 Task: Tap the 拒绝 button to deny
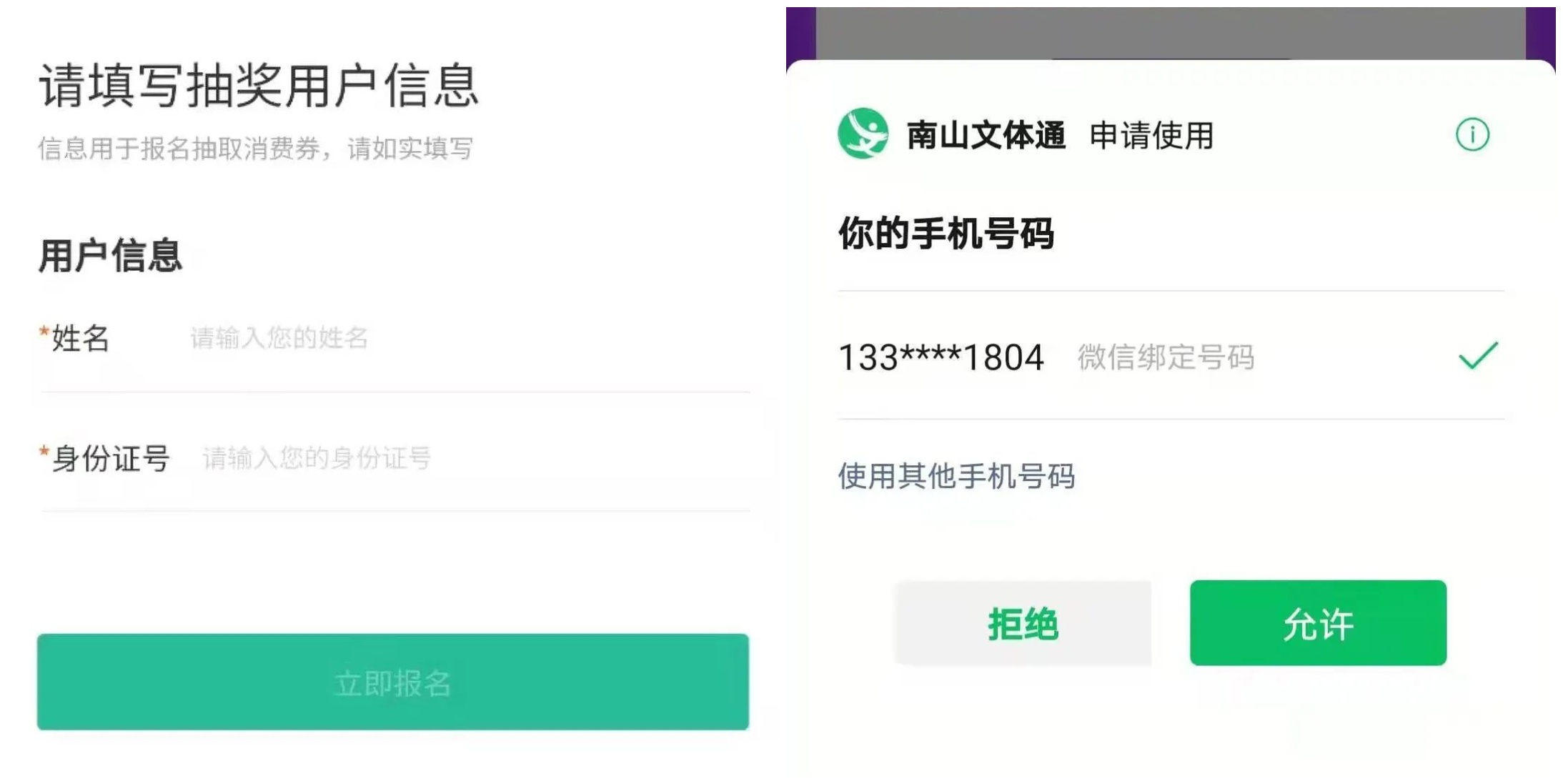click(1022, 623)
